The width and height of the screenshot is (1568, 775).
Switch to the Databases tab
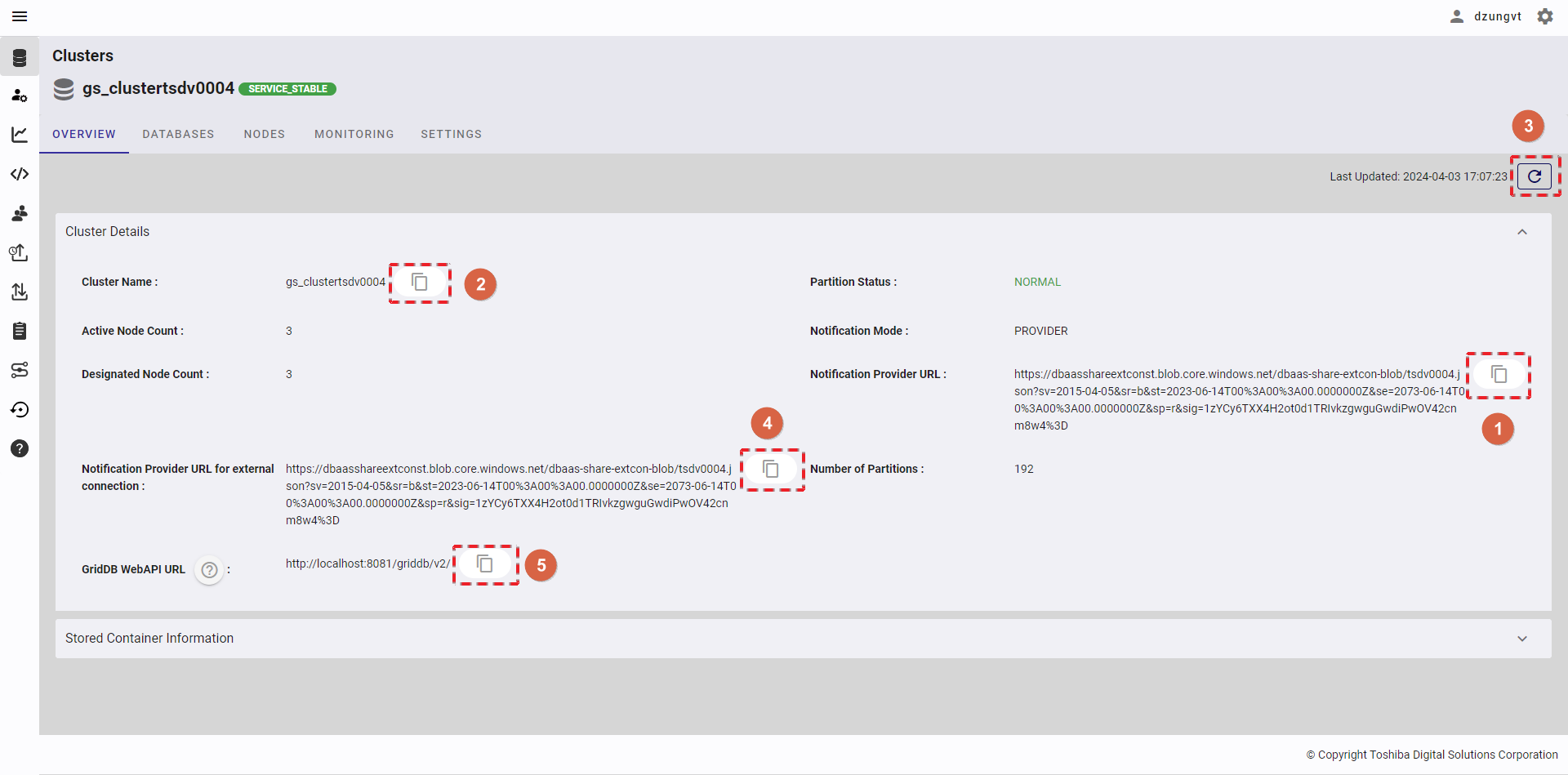178,134
